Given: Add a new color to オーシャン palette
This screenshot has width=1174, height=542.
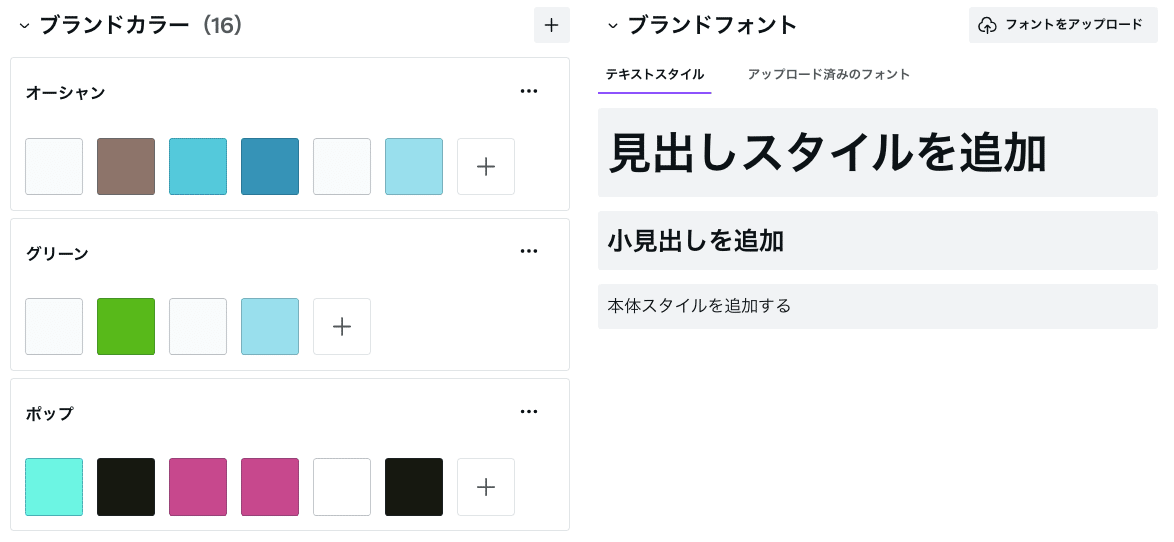Looking at the screenshot, I should [x=486, y=166].
